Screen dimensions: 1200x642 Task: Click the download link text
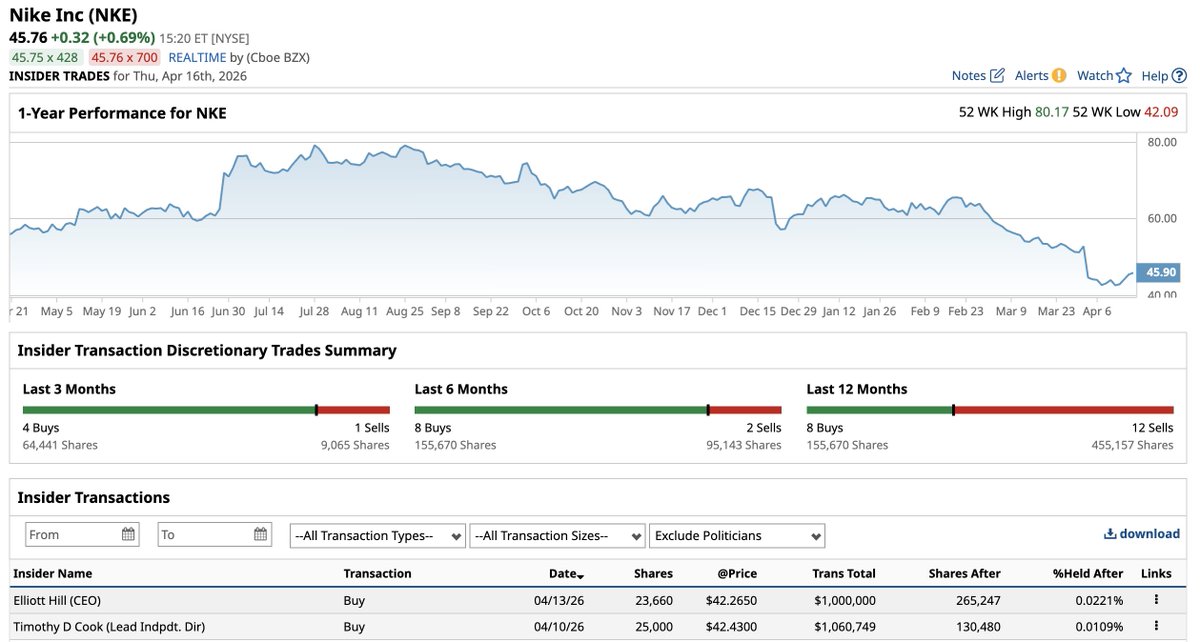click(1149, 534)
